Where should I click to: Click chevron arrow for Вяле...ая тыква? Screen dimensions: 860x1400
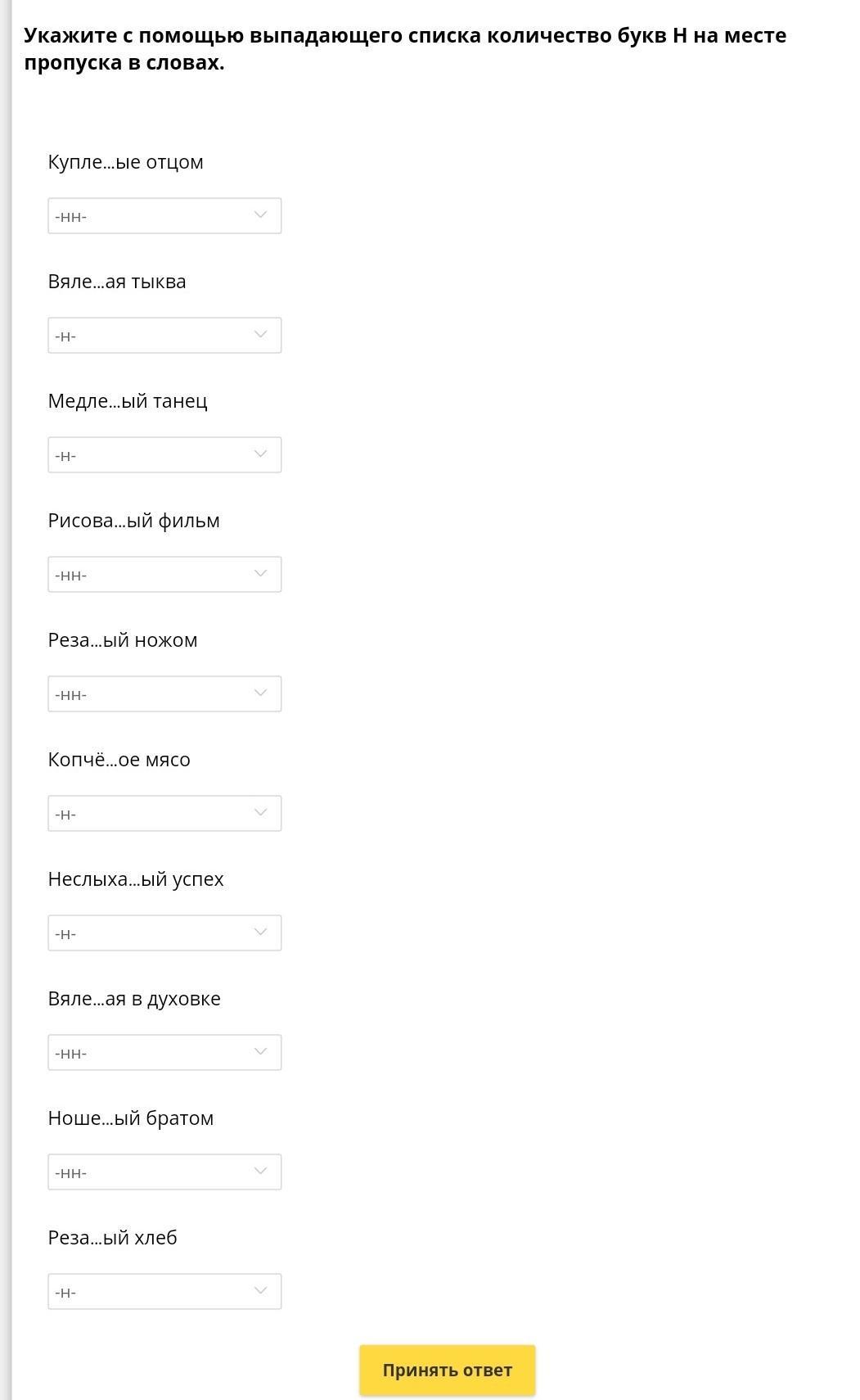coord(260,335)
